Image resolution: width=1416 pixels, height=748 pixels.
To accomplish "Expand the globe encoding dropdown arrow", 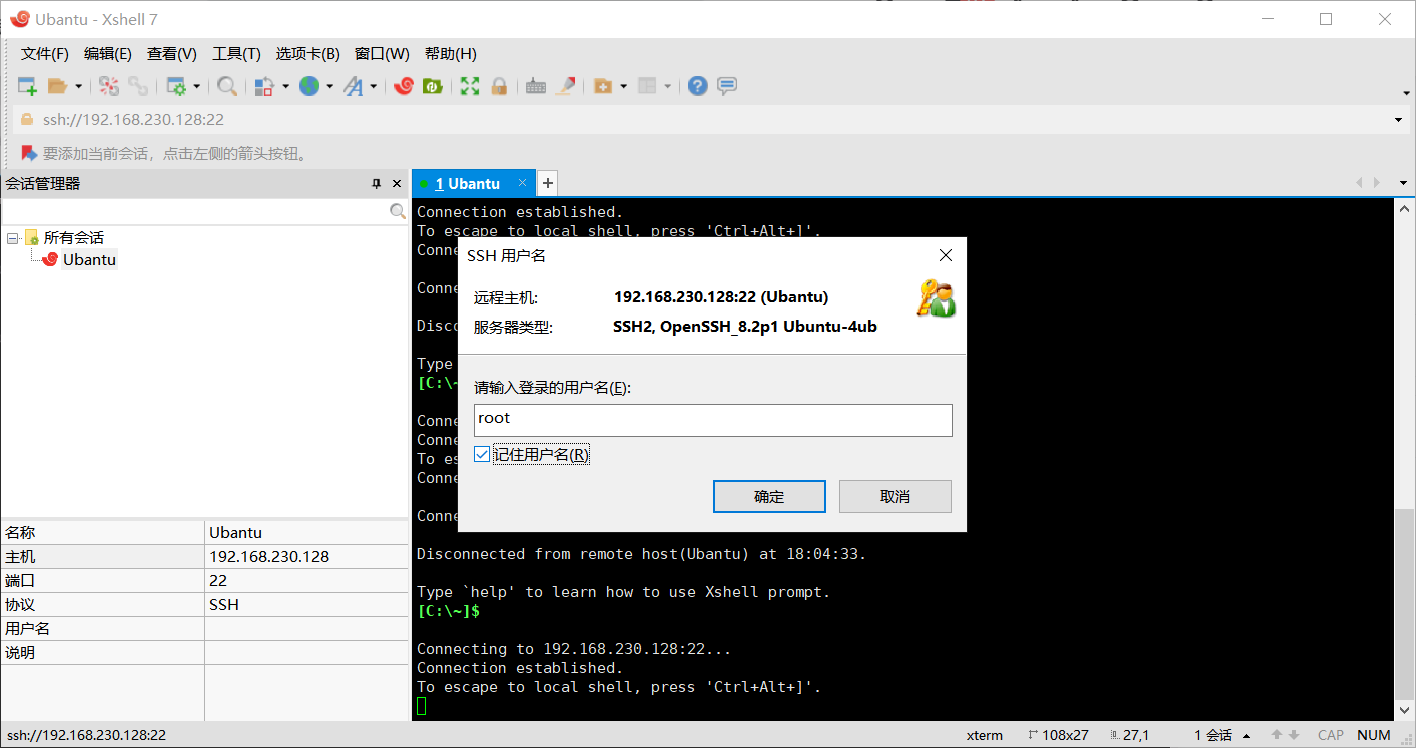I will (x=329, y=87).
